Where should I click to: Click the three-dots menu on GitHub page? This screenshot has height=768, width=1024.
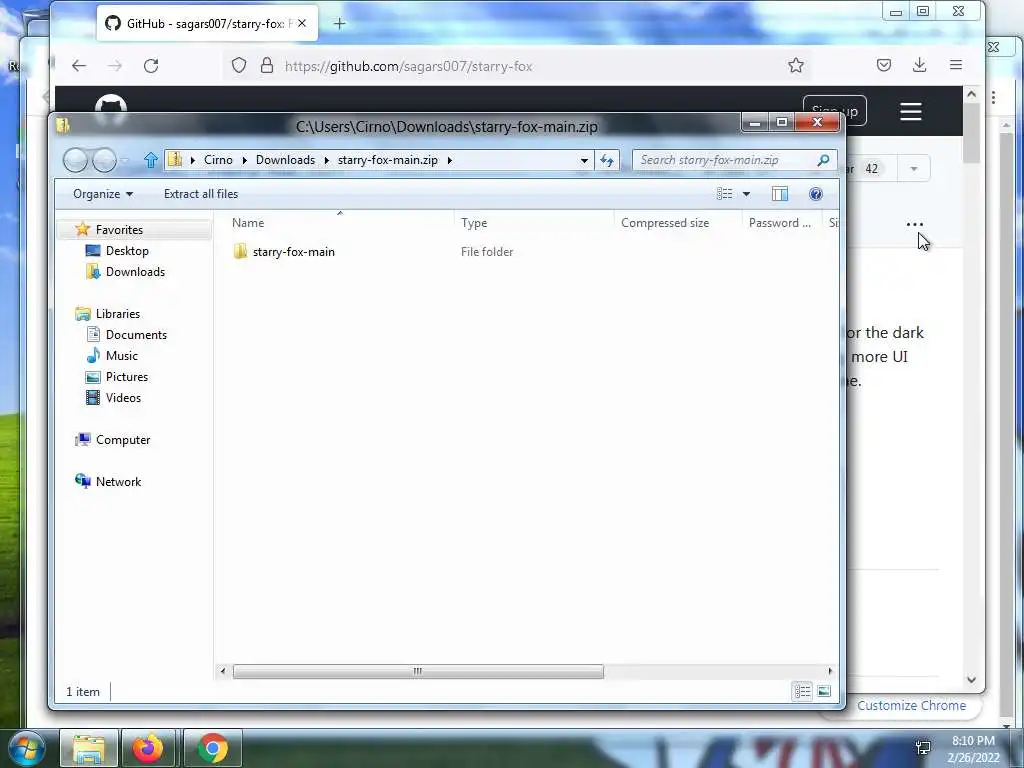pyautogui.click(x=914, y=224)
